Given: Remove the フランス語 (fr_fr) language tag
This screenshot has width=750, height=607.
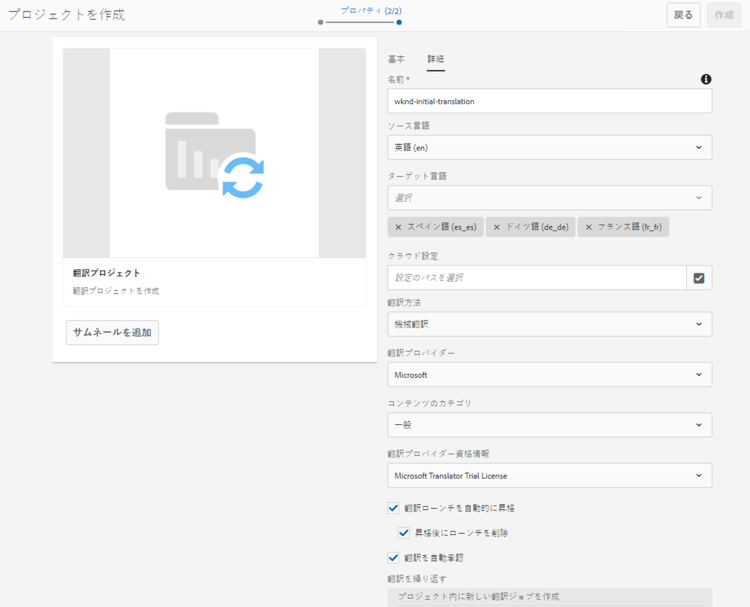Looking at the screenshot, I should tap(589, 227).
